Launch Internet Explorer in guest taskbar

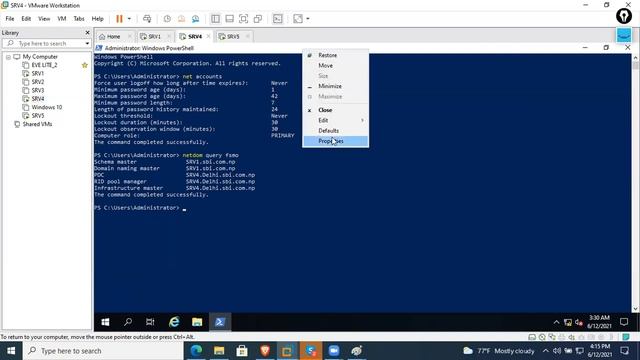click(174, 322)
